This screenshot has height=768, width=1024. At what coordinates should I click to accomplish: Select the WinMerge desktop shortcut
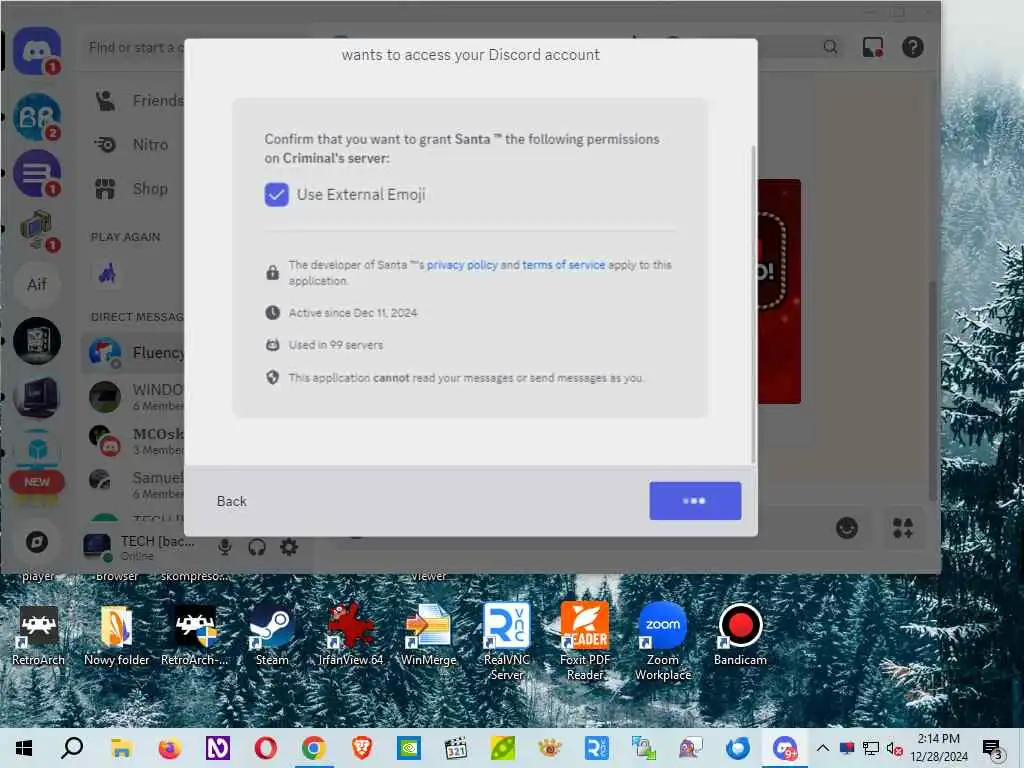[x=428, y=635]
